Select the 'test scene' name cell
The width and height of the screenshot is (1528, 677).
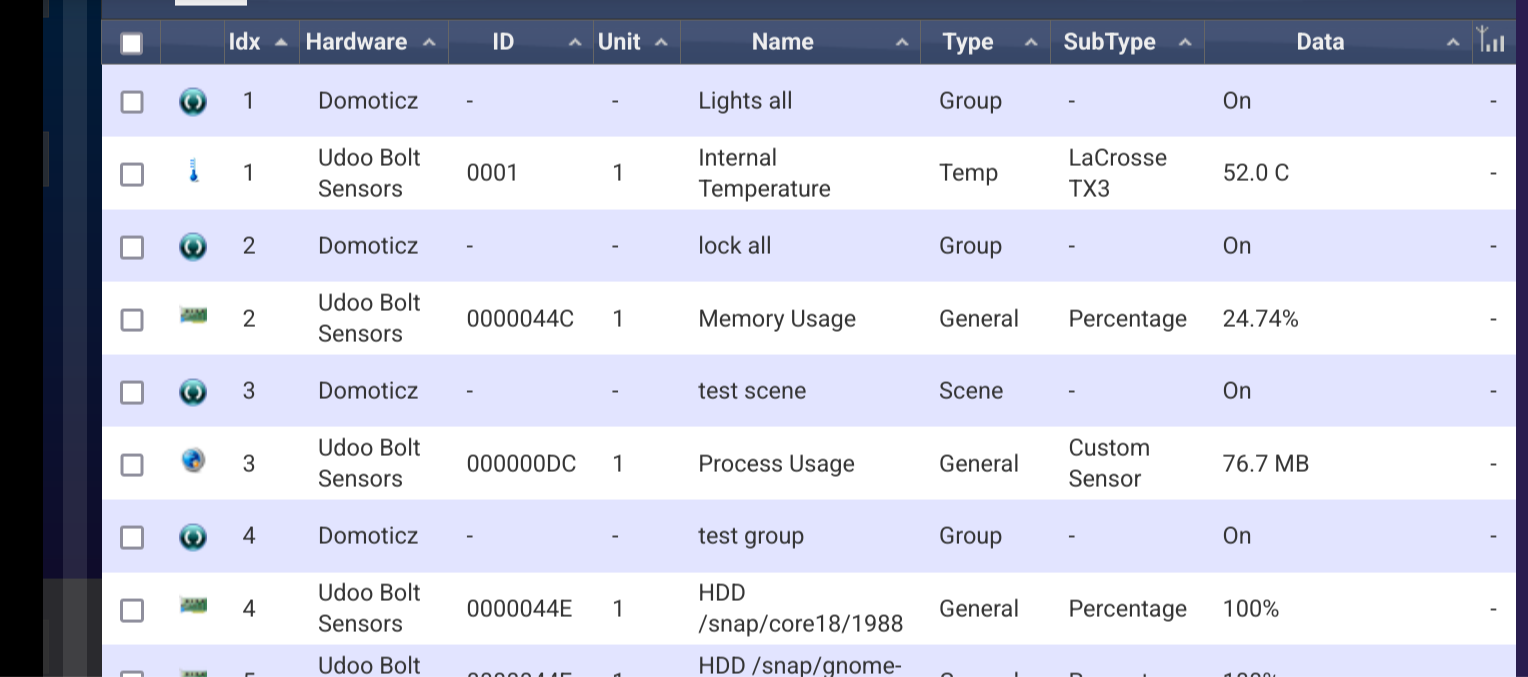pos(752,391)
